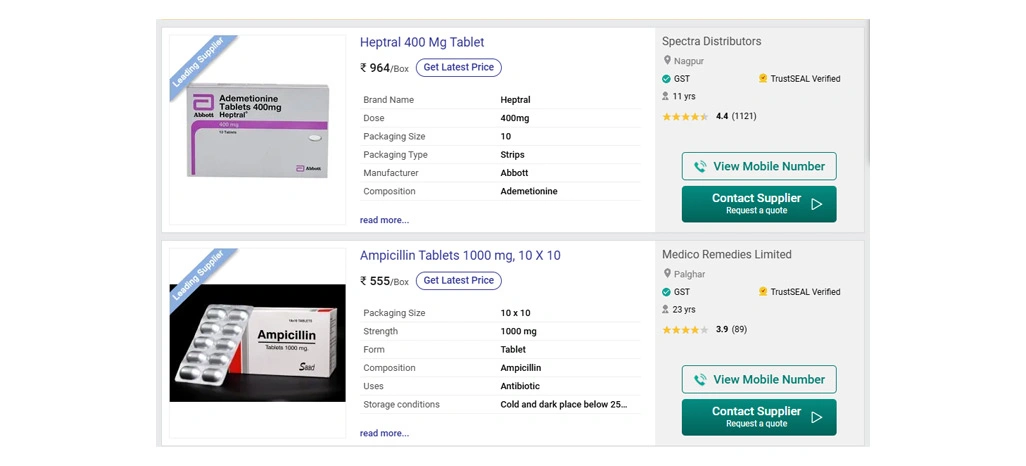Click the GST check icon for Spectra Distributors
The width and height of the screenshot is (1026, 466).
click(666, 79)
